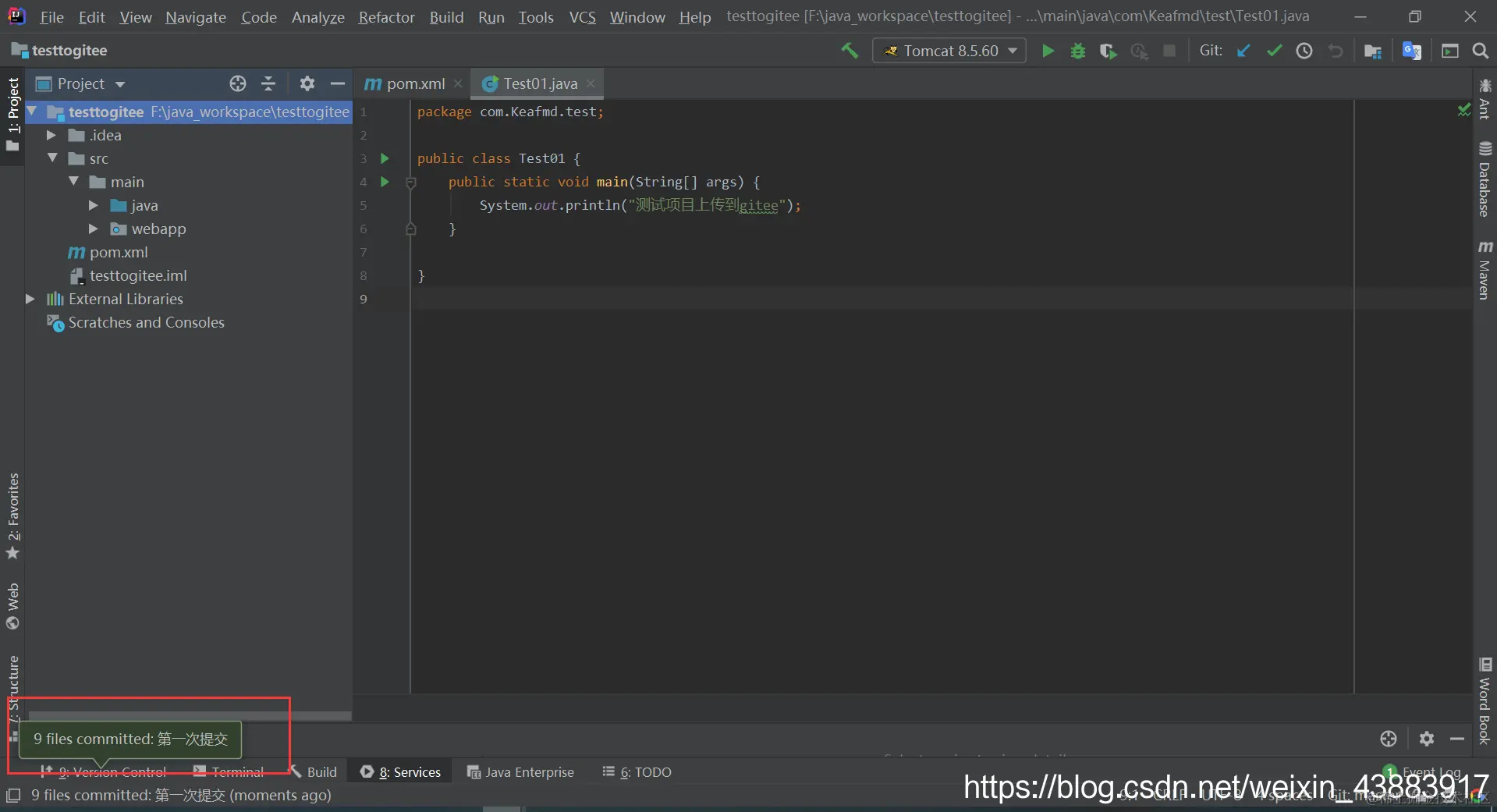Open the Build tool window tab
Image resolution: width=1497 pixels, height=812 pixels.
(x=314, y=772)
